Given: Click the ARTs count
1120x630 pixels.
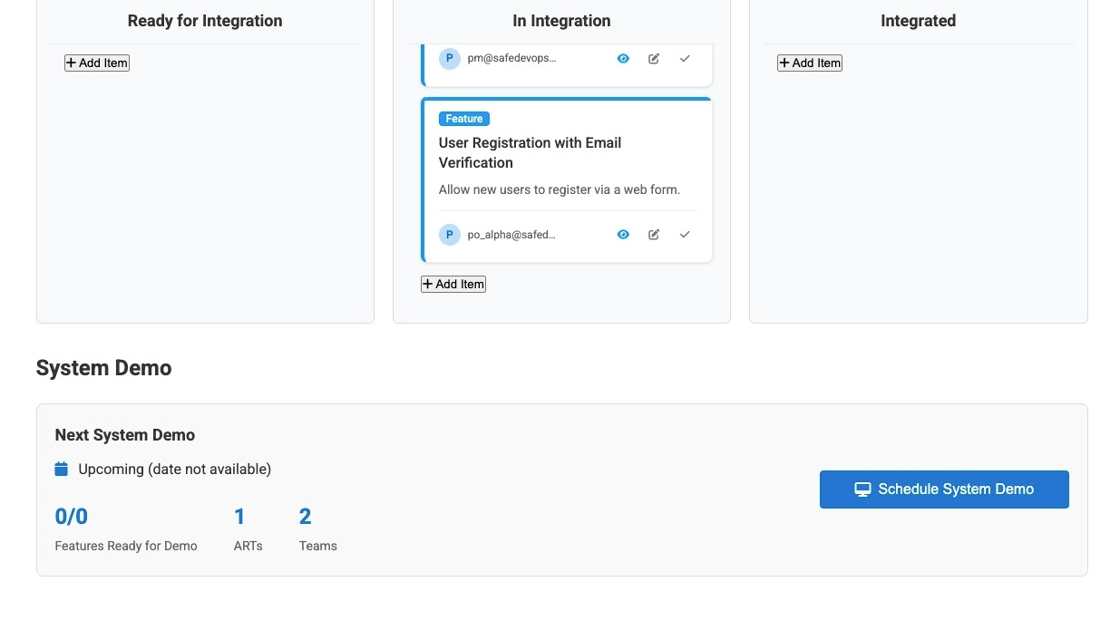Looking at the screenshot, I should pos(239,516).
